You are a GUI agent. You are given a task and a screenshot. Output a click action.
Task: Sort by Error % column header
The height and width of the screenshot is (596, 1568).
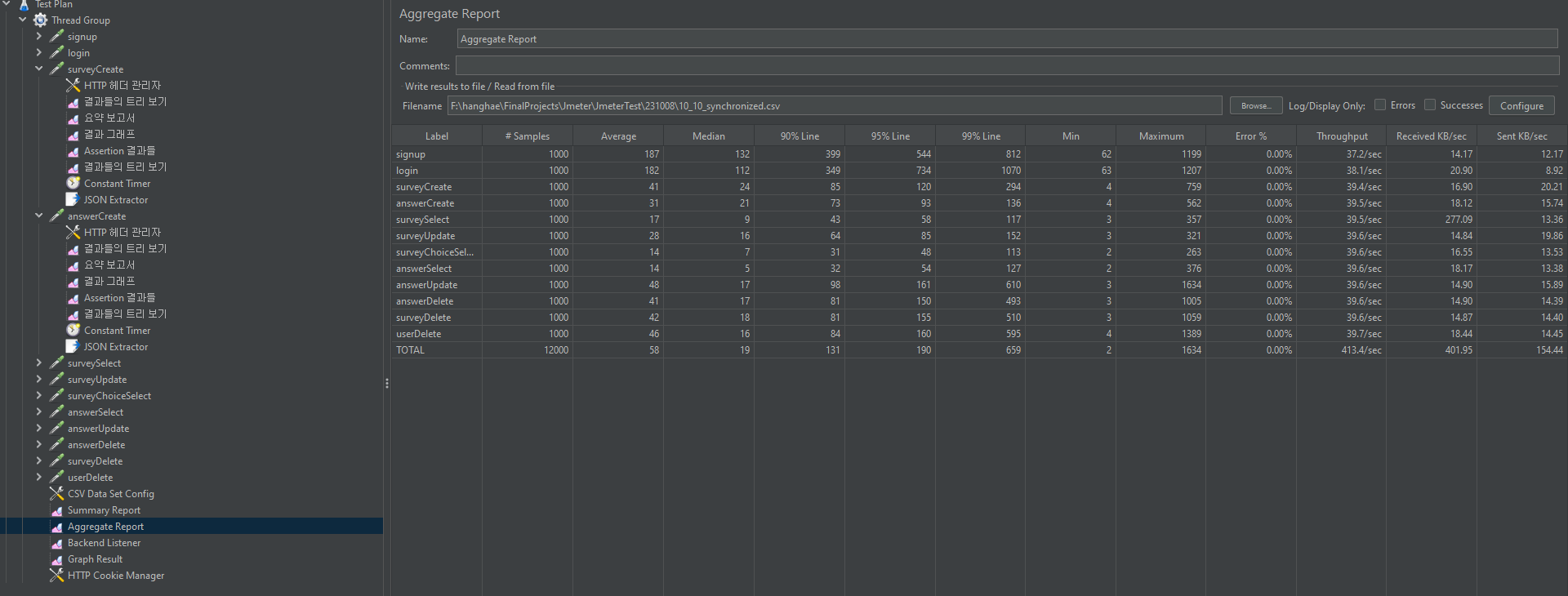pyautogui.click(x=1251, y=136)
